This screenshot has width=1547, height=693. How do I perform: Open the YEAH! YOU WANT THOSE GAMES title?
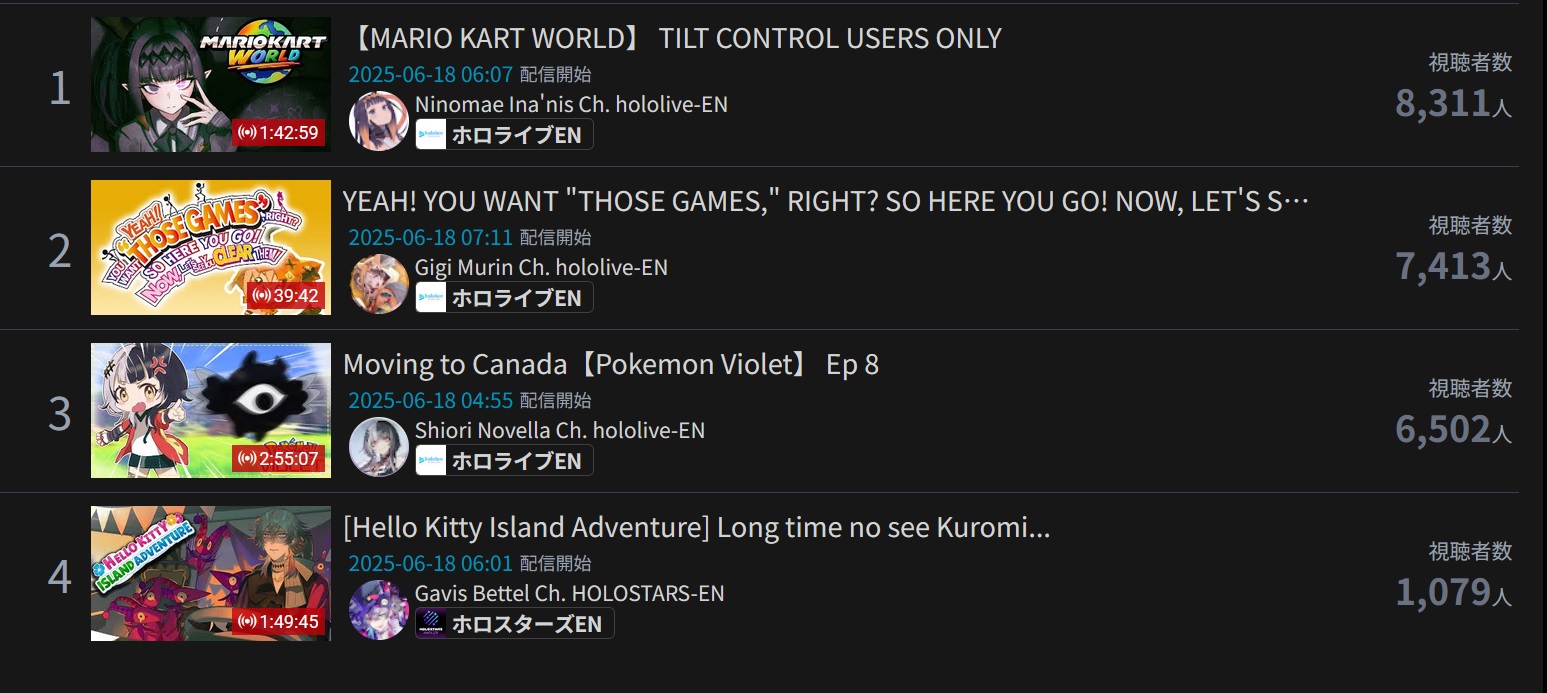click(826, 202)
